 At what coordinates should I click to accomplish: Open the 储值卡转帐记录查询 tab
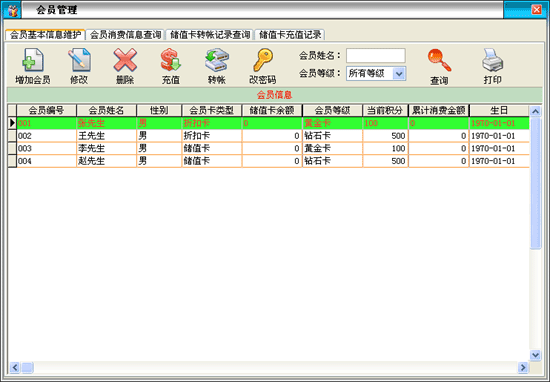click(210, 35)
